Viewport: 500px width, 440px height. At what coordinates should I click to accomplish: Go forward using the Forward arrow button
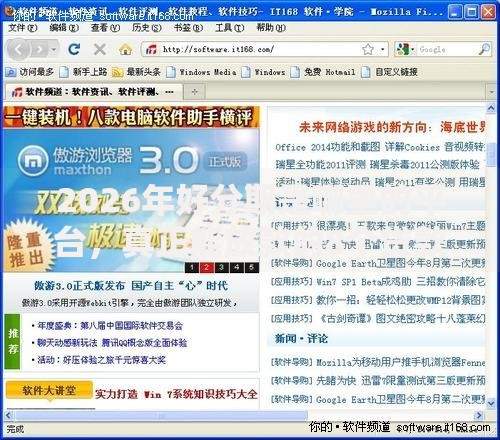pos(40,50)
